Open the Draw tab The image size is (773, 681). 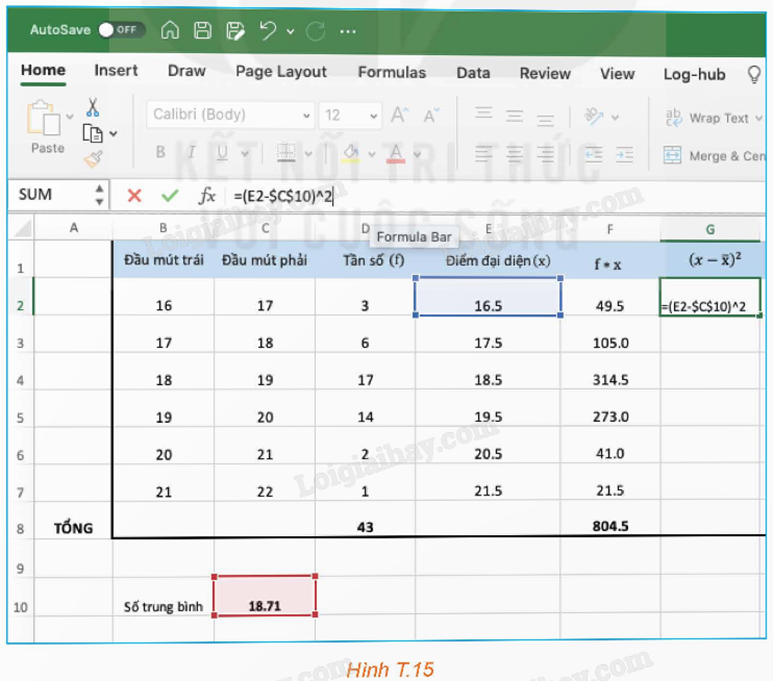point(186,71)
